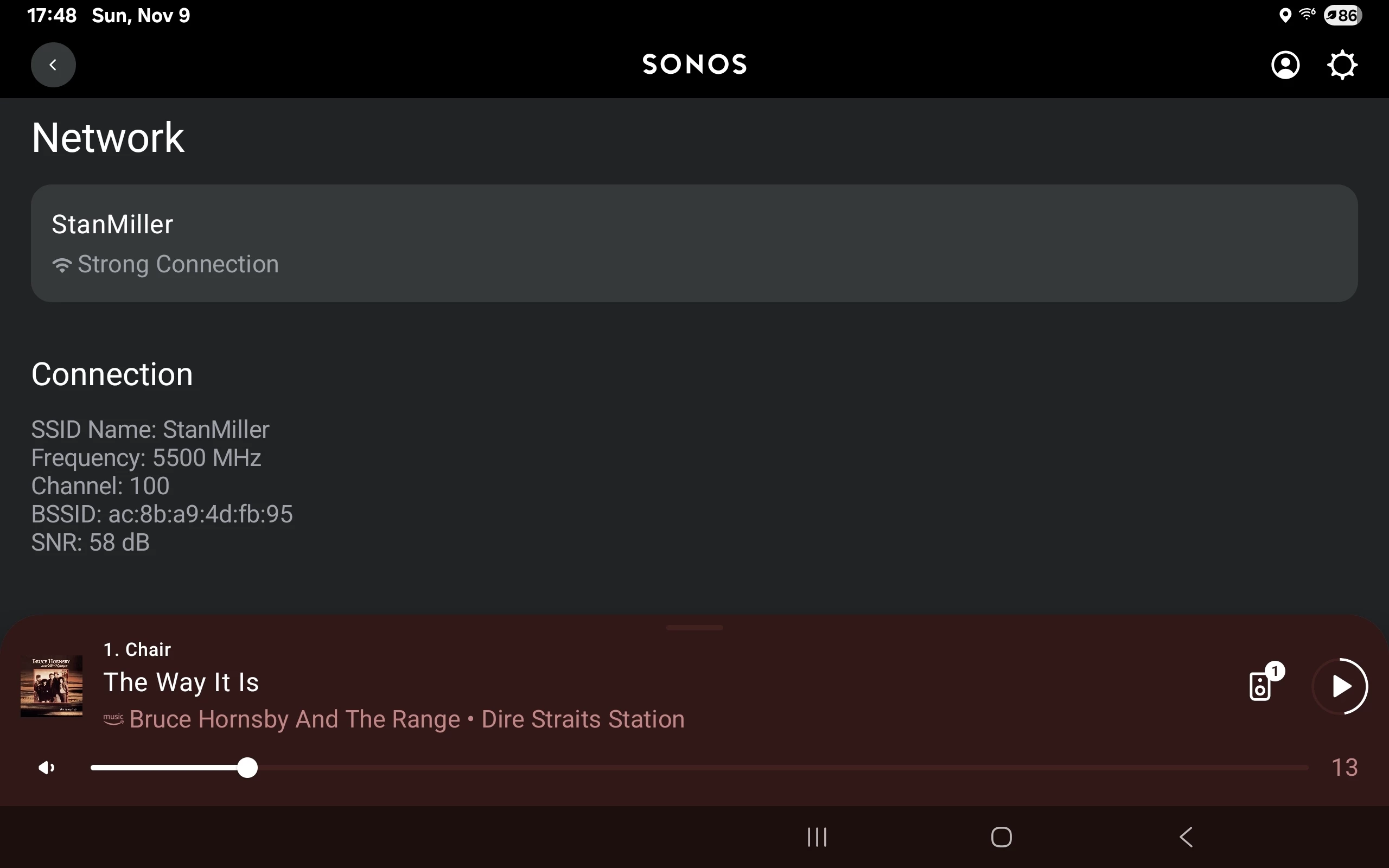This screenshot has height=868, width=1389.
Task: Open the speaker grouping icon
Action: (x=1260, y=685)
